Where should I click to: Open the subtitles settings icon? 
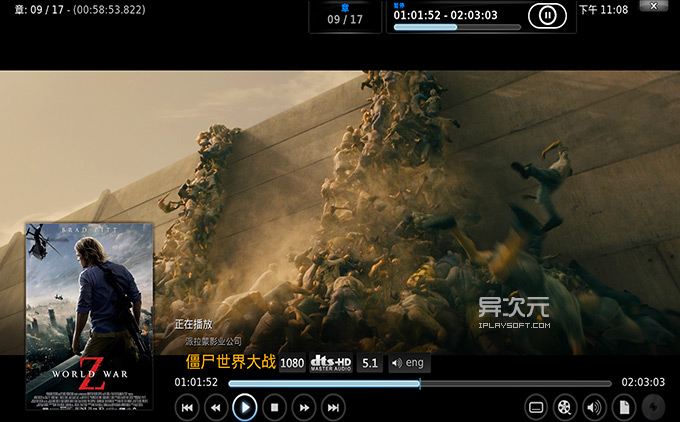(536, 407)
